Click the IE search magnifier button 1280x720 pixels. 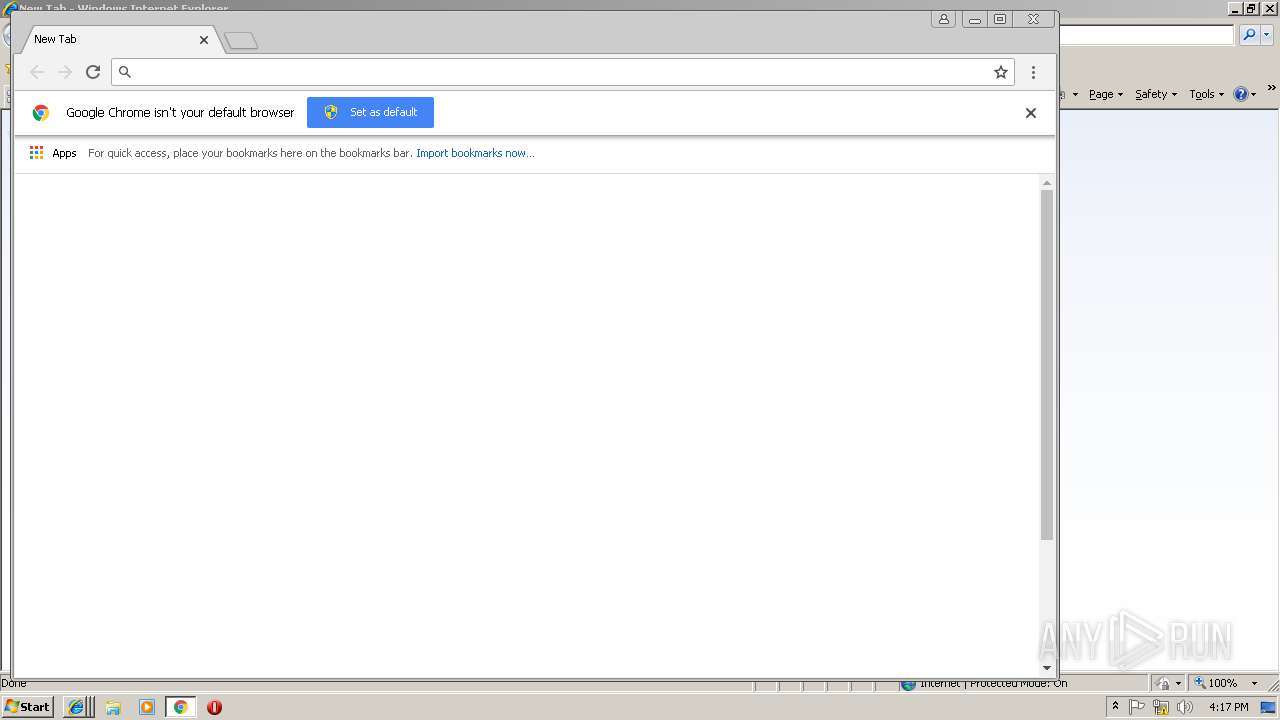1249,35
